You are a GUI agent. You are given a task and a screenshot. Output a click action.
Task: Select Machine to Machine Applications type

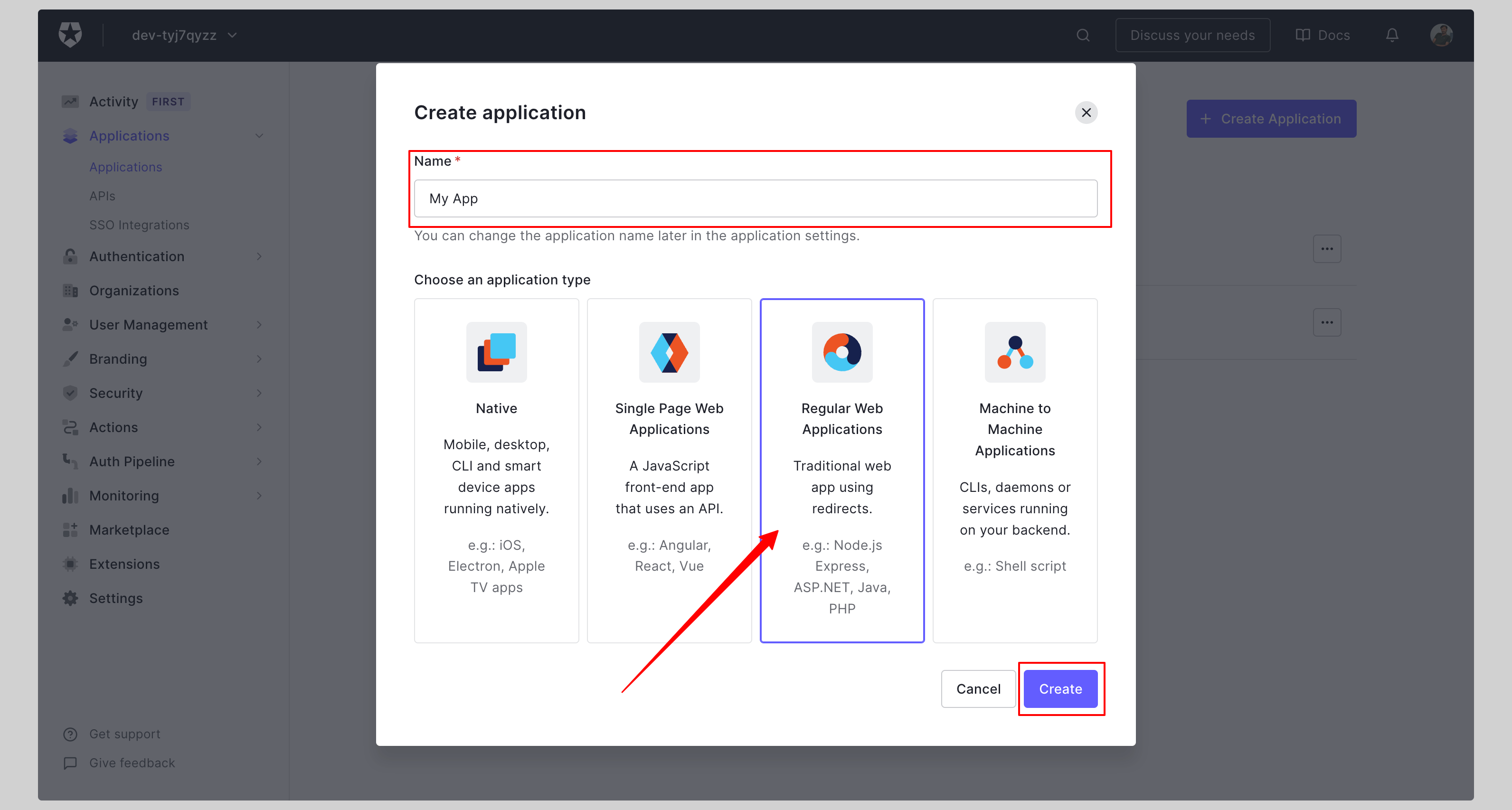click(1015, 470)
